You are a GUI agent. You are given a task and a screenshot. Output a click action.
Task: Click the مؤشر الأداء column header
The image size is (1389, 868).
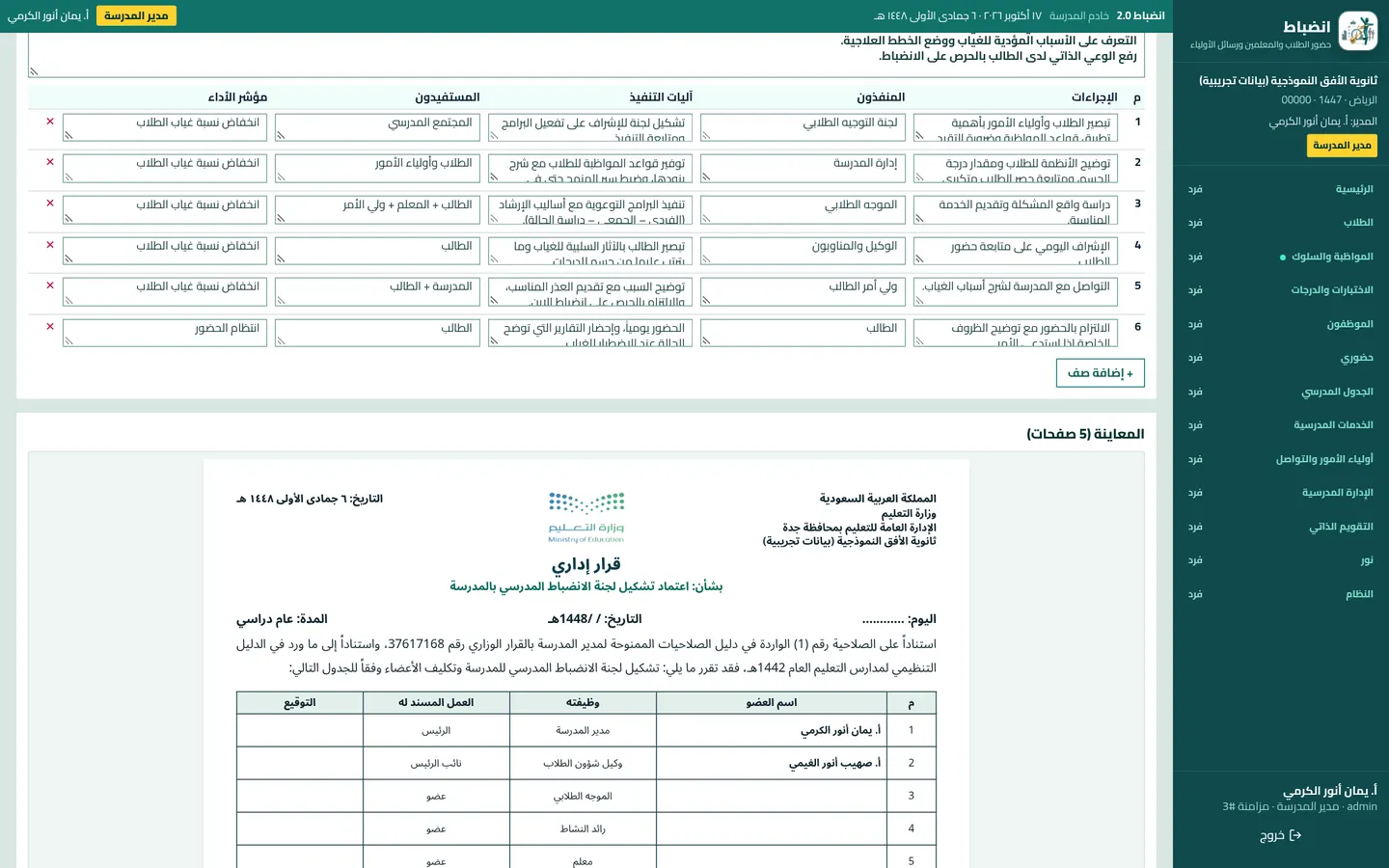(x=237, y=97)
